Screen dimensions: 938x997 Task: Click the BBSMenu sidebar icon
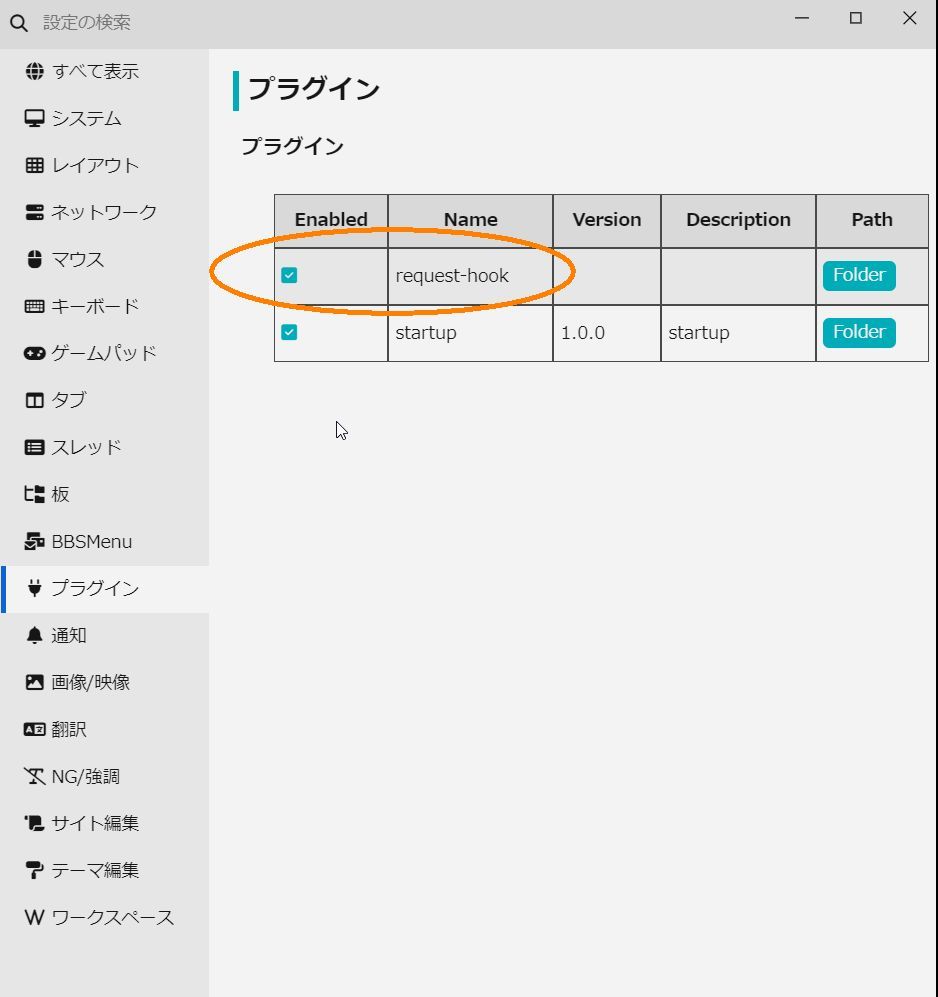(x=34, y=541)
